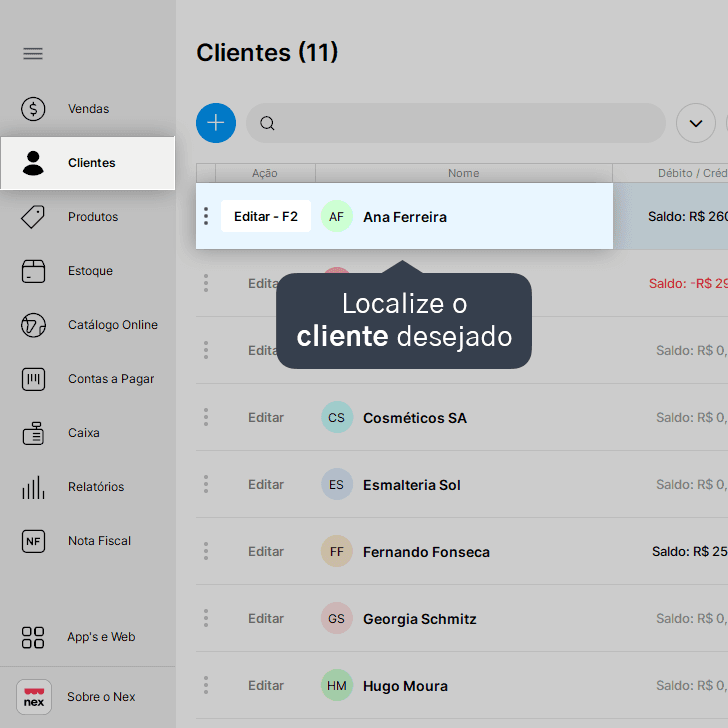Open Estoque section
This screenshot has height=728, width=728.
90,271
